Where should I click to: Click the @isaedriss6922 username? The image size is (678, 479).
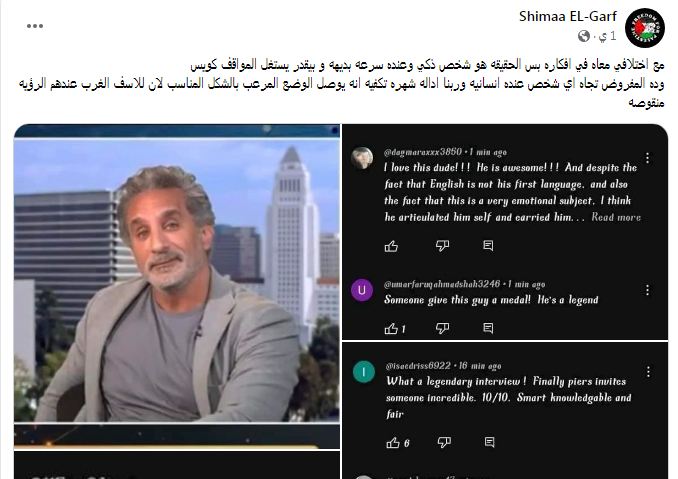(x=418, y=366)
